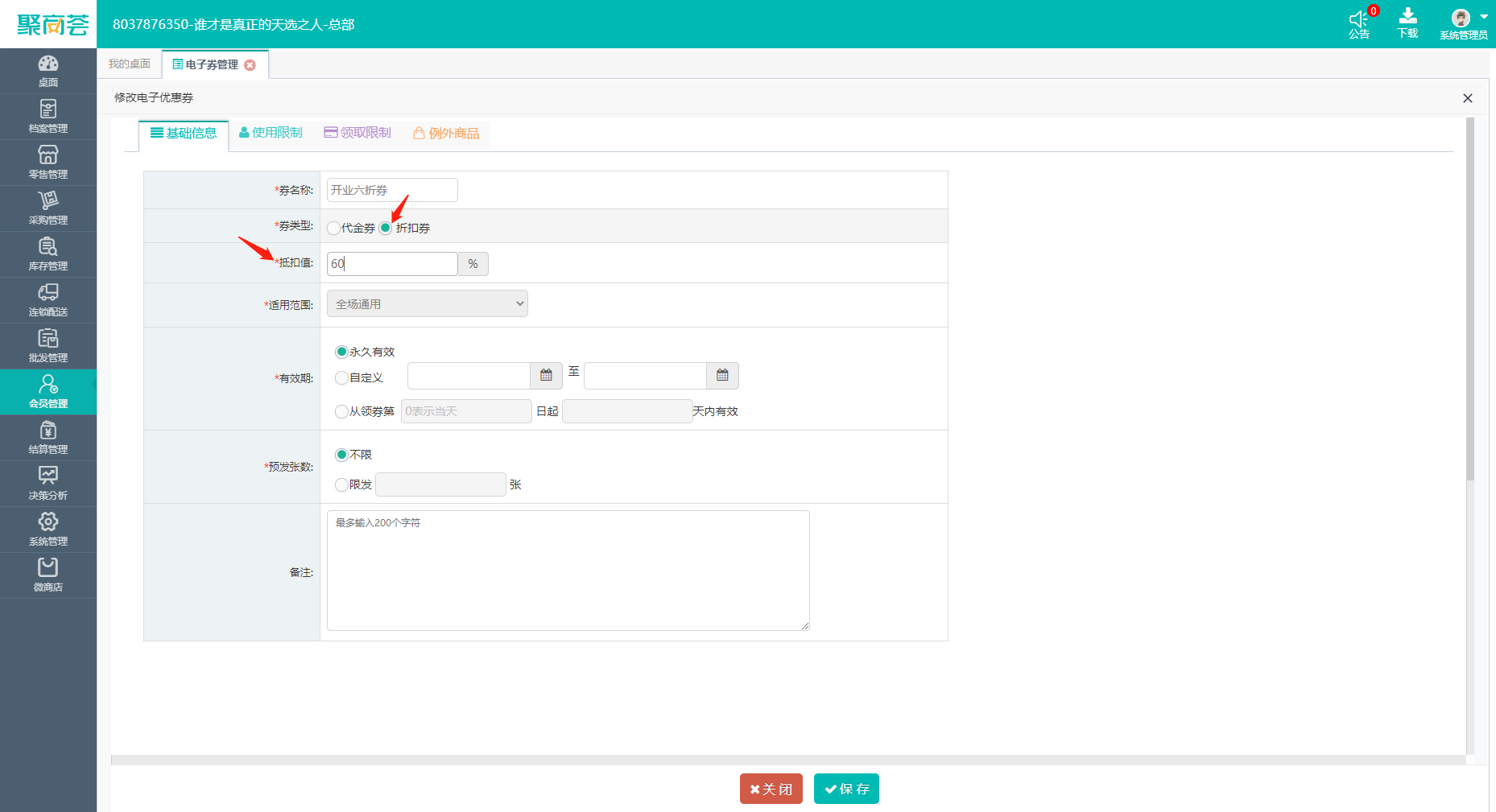Click the 下载 download icon
1496x812 pixels.
[1407, 23]
